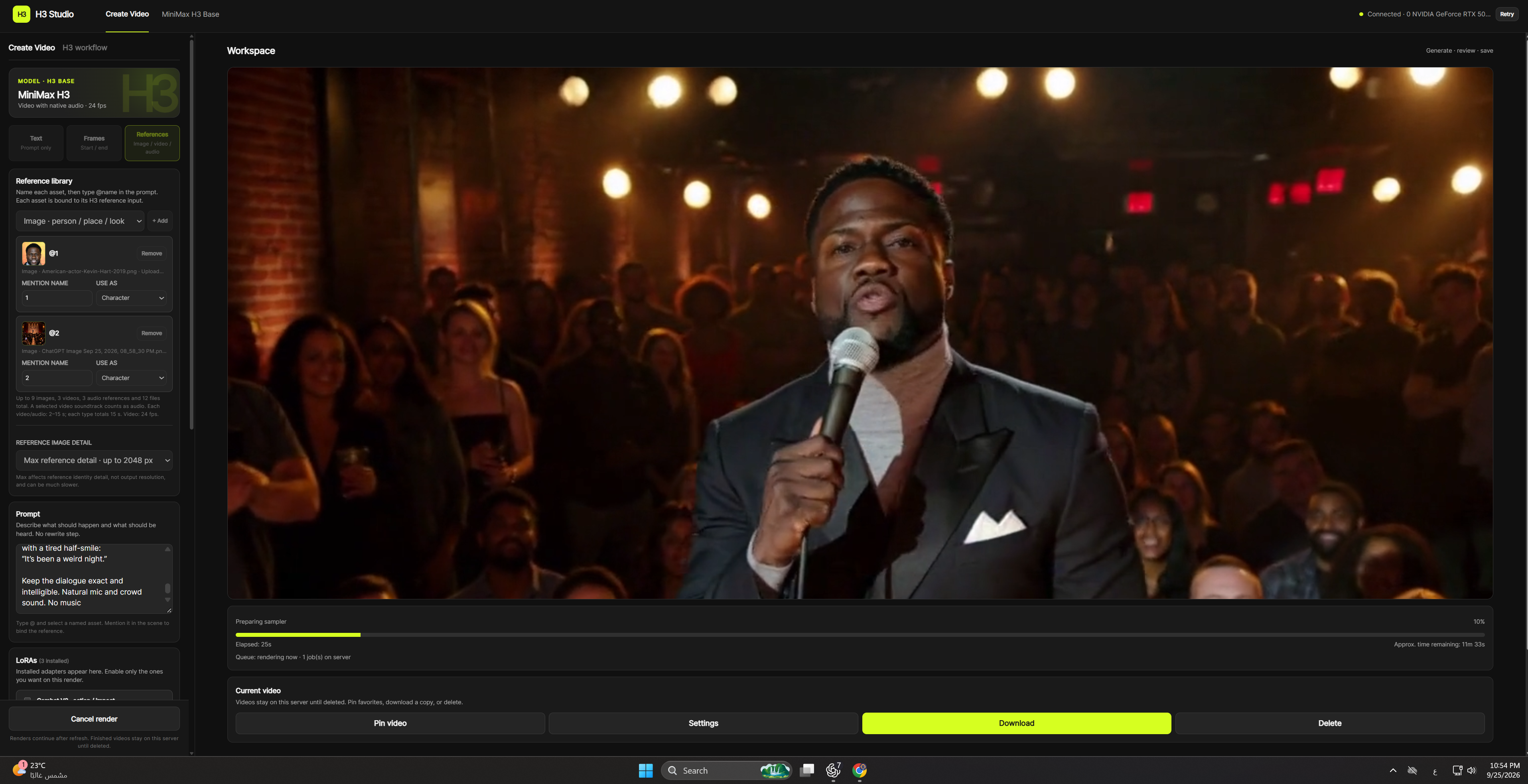Click the H3 Studio logo icon
1528x784 pixels.
pos(22,14)
